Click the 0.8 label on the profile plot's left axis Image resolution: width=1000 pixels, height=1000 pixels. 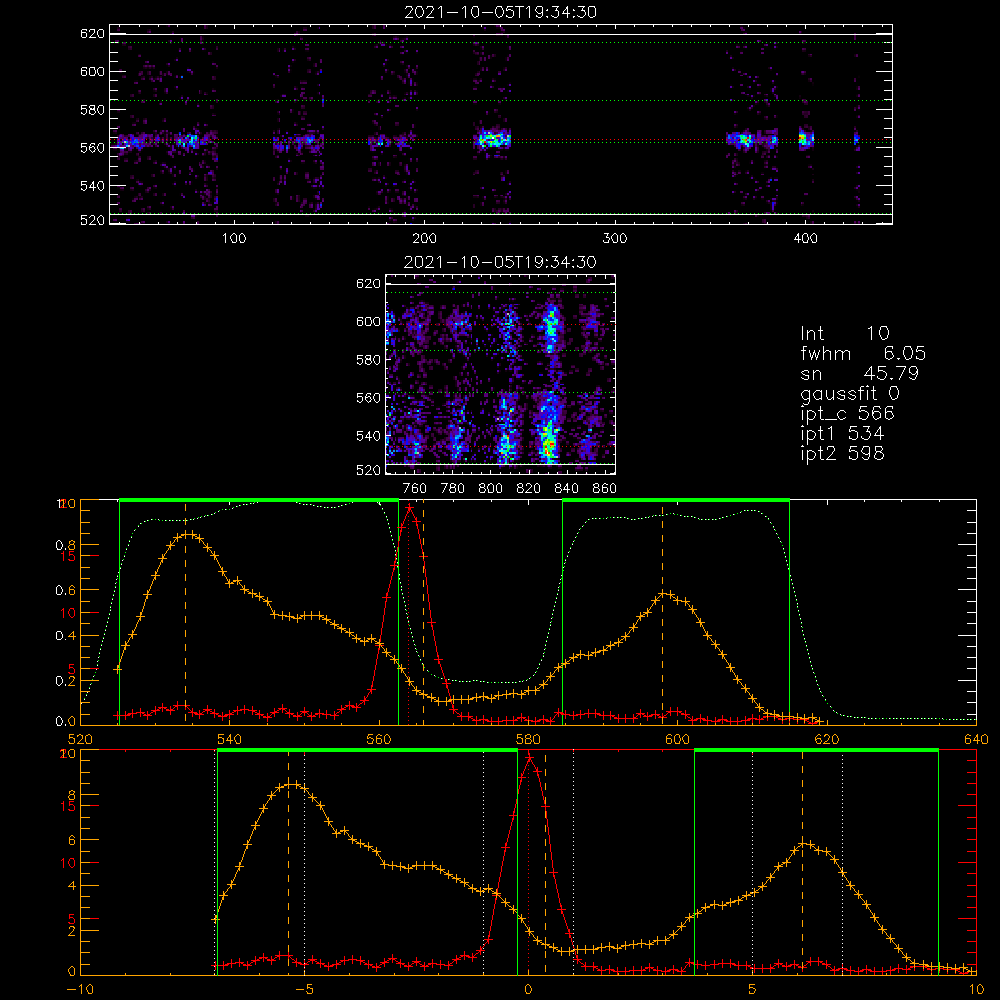click(x=65, y=545)
